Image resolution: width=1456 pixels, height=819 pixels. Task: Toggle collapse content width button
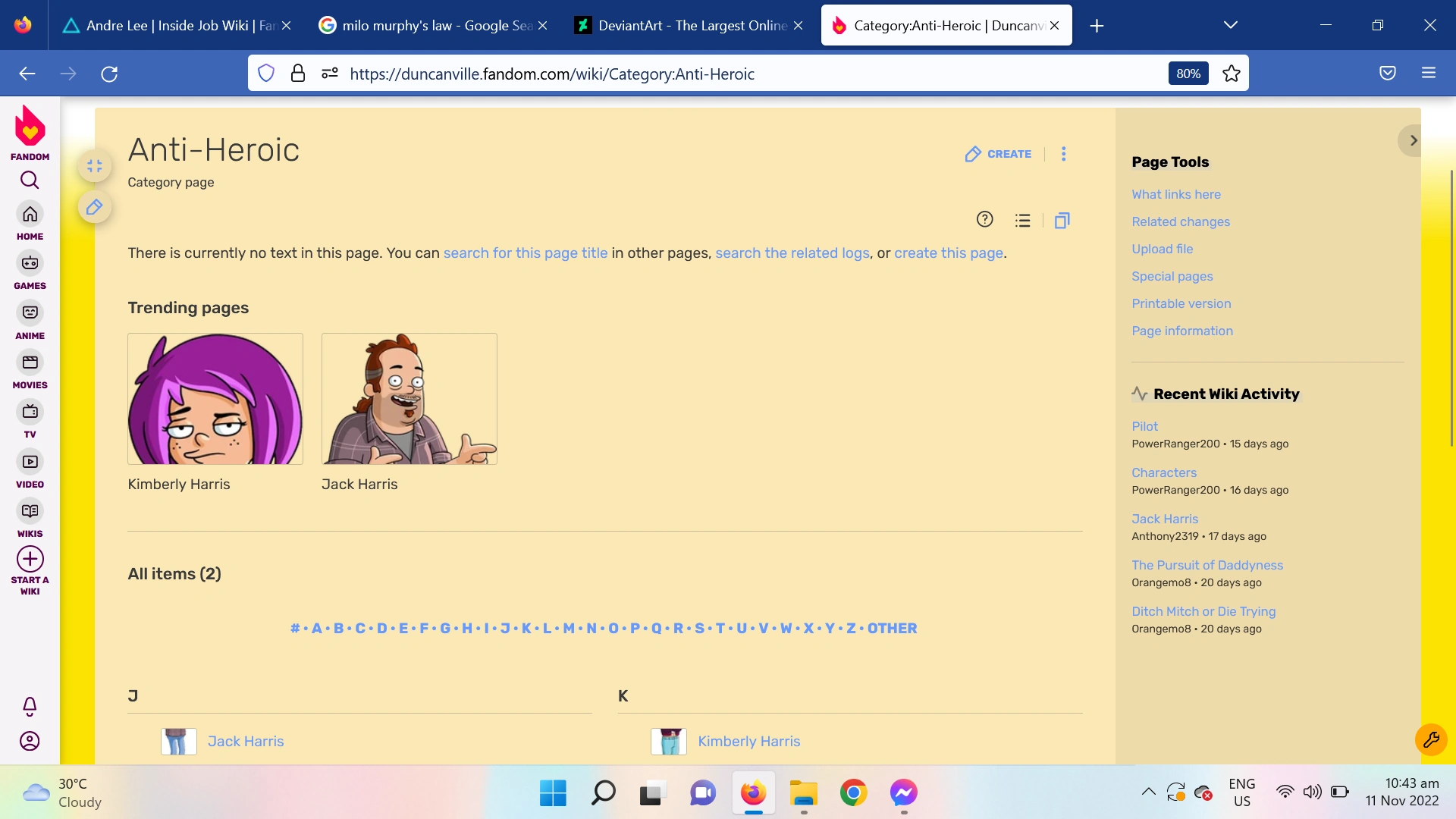[x=94, y=166]
